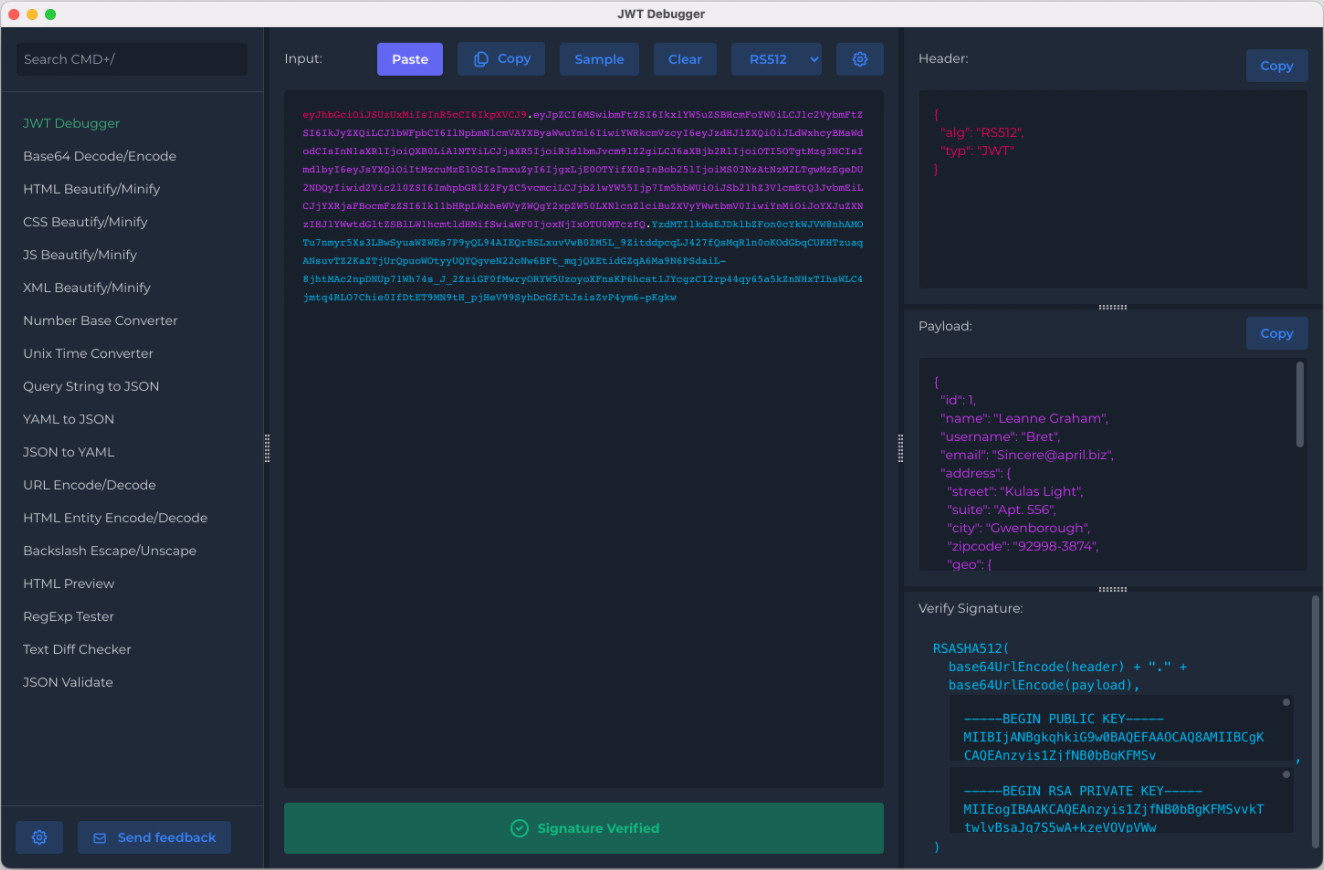Screen dimensions: 1324x870
Task: Clear the JWT input
Action: point(685,59)
